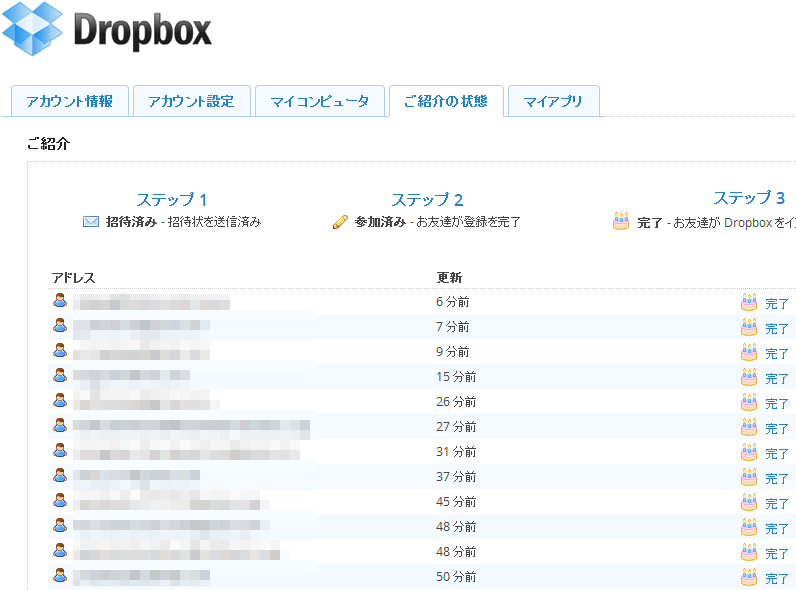Click the Dropbox logo
The width and height of the screenshot is (796, 590).
click(107, 29)
